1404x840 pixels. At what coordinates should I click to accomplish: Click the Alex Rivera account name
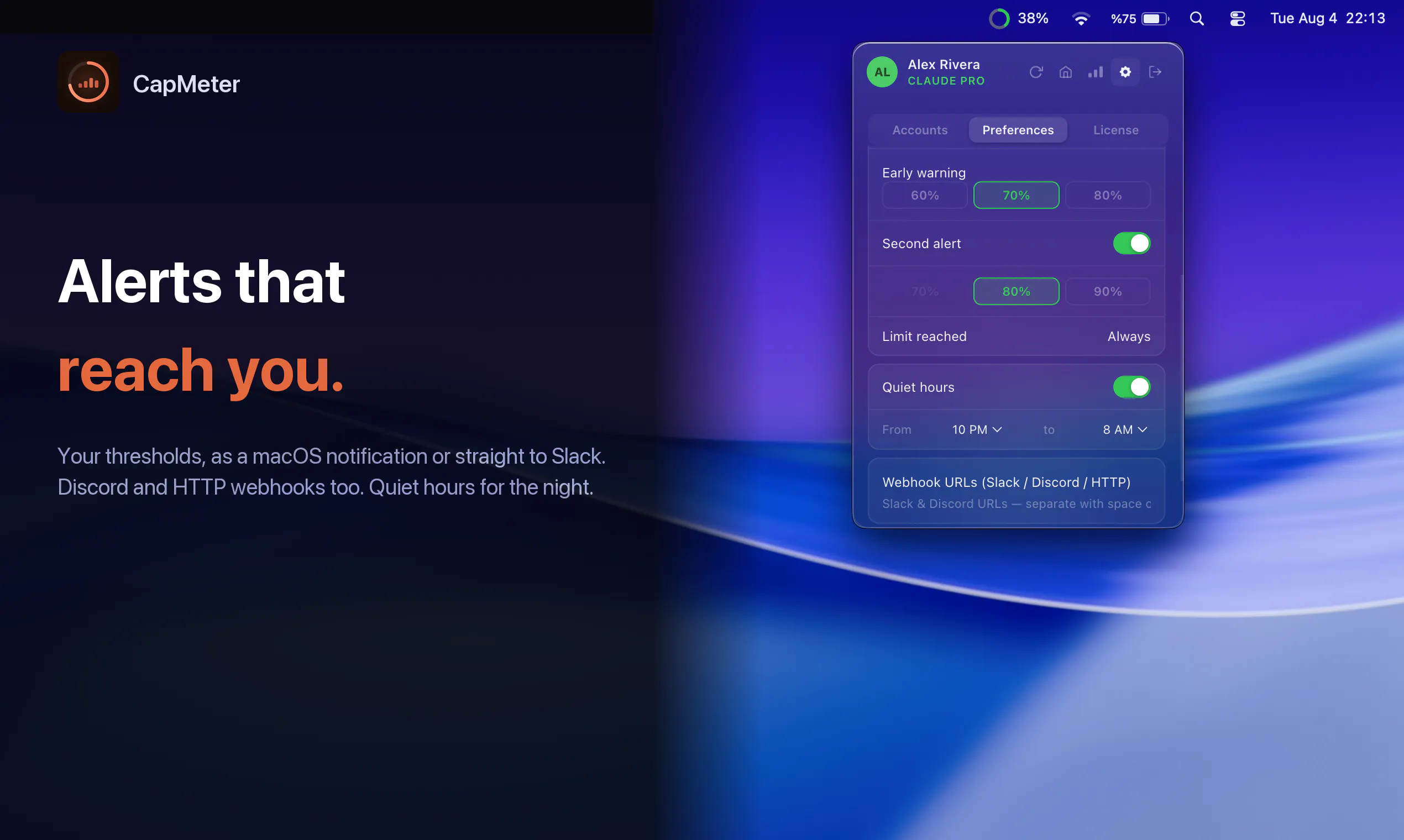(x=944, y=65)
